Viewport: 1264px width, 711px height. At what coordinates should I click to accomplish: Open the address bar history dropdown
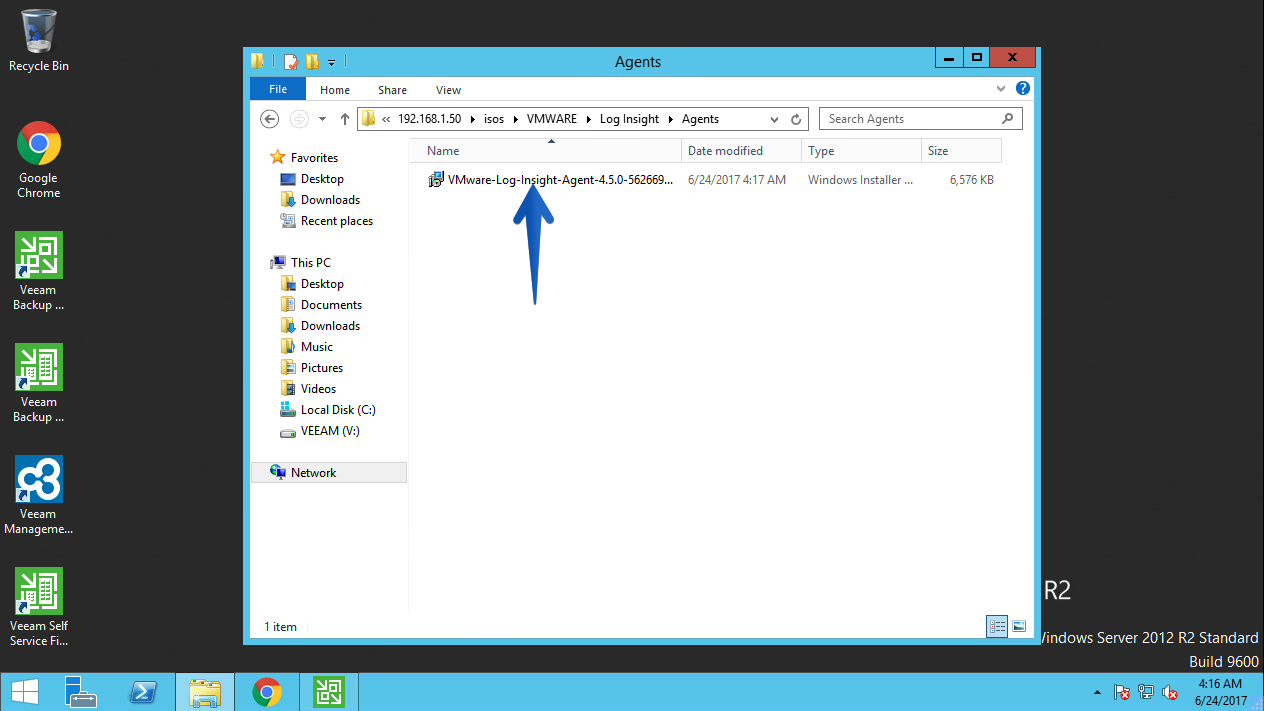775,119
